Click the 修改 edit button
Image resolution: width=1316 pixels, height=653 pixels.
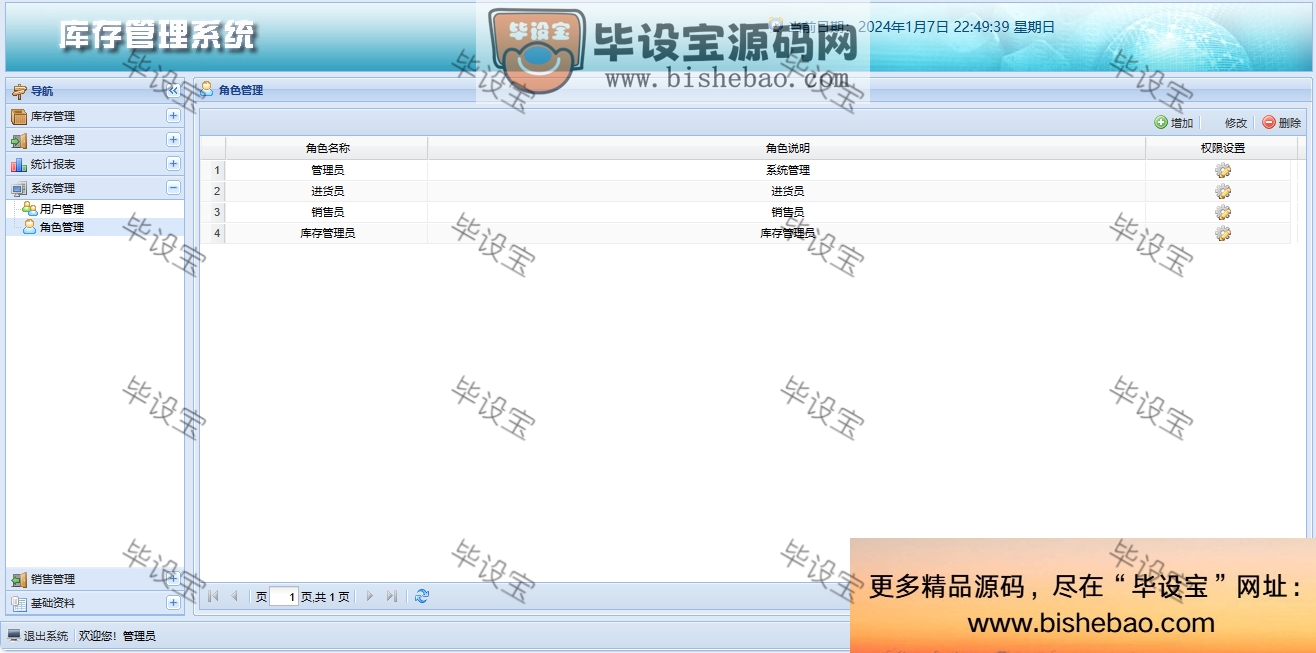[x=1228, y=123]
